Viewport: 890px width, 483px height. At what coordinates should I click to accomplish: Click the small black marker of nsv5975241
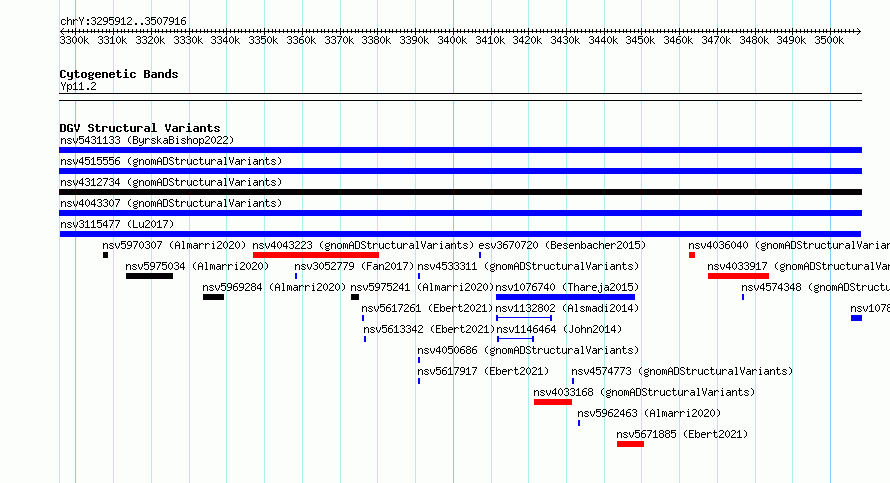click(x=355, y=297)
